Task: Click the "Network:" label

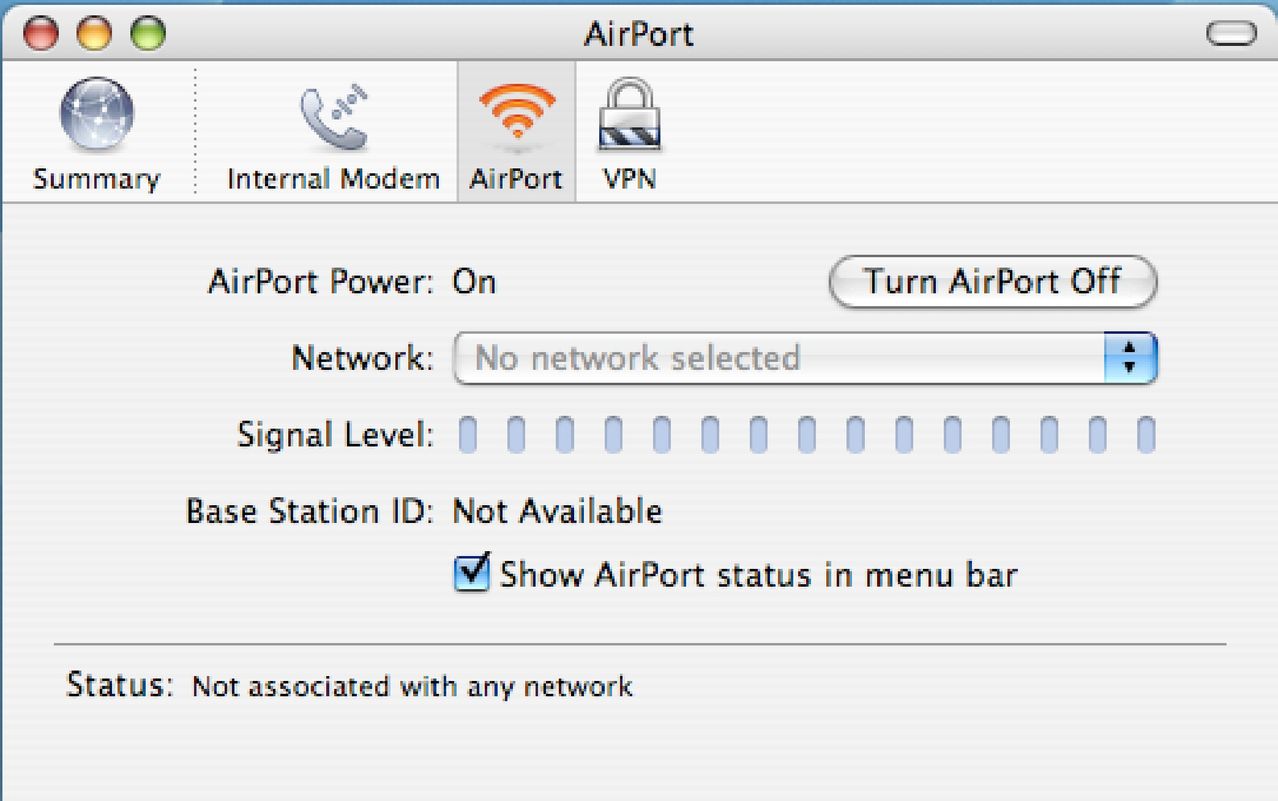Action: (x=363, y=358)
